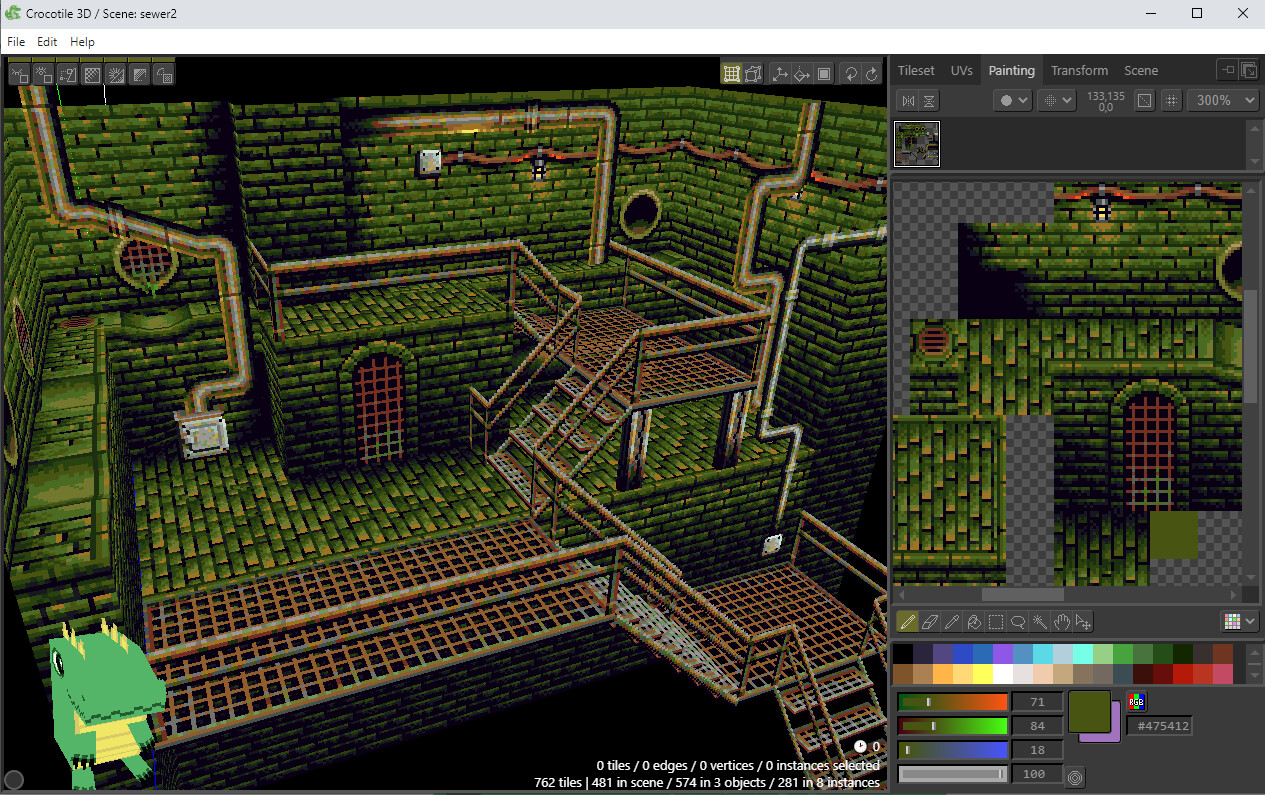
Task: Open the Edit menu
Action: (x=46, y=42)
